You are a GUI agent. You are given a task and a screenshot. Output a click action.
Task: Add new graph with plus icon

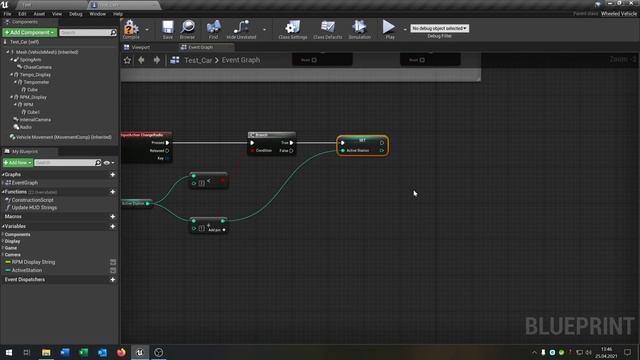coord(113,175)
